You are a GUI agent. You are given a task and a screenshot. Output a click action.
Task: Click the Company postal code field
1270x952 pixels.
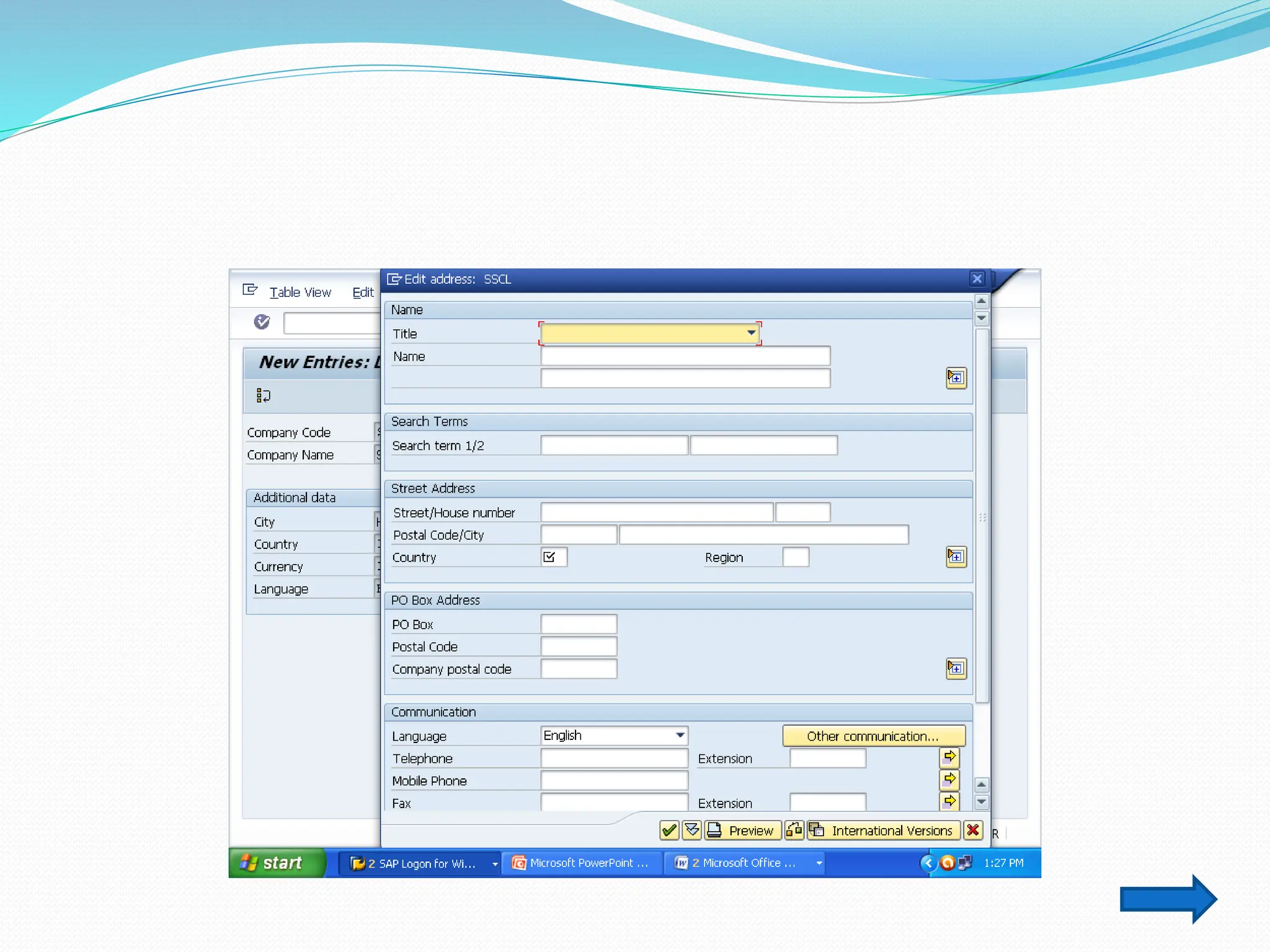pos(579,669)
